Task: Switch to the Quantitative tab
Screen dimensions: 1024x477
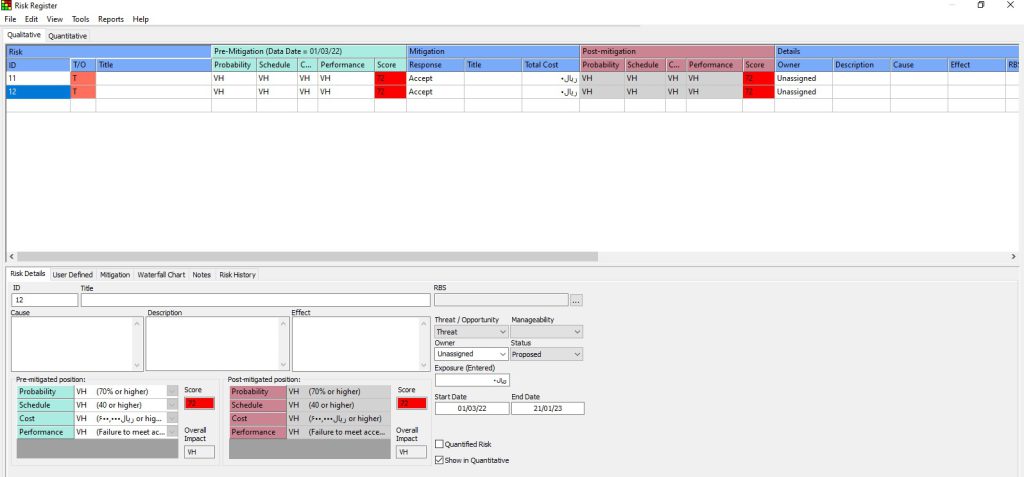Action: (67, 36)
